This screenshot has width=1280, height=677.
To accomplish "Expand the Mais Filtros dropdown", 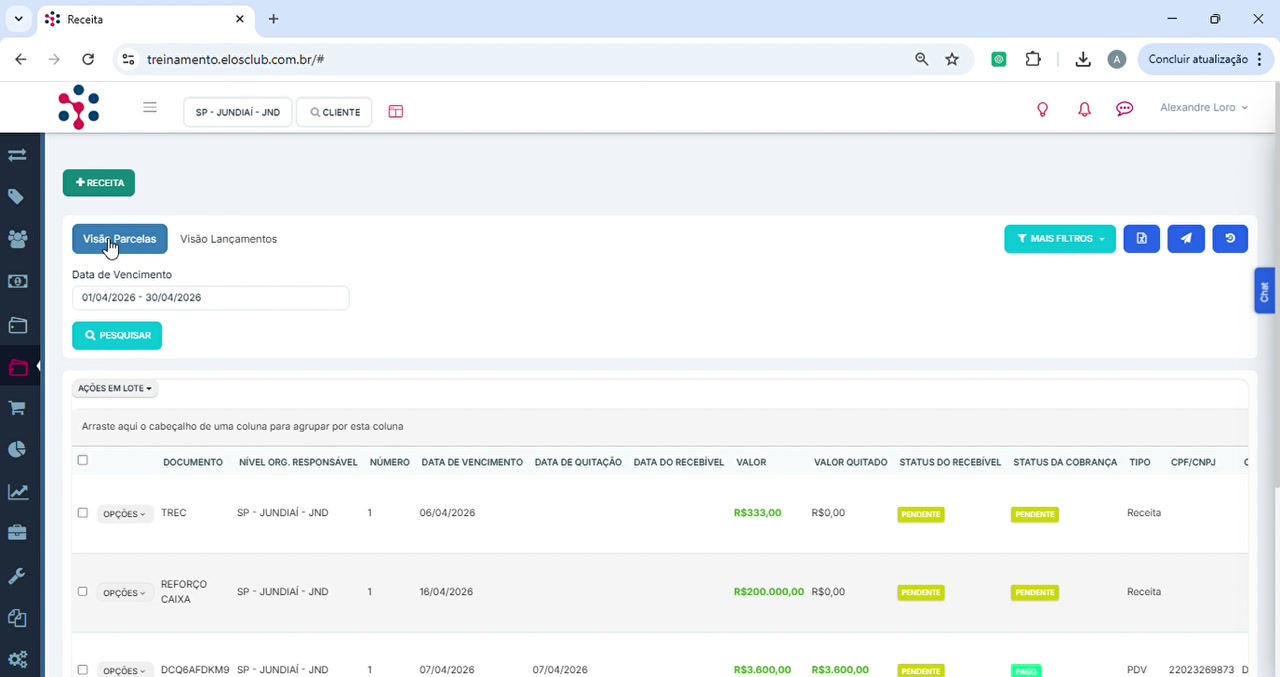I will coord(1060,239).
